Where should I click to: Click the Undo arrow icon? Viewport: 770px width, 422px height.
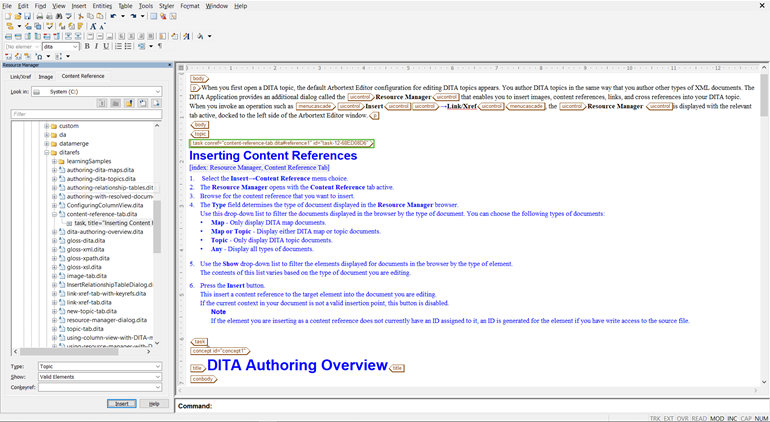pyautogui.click(x=113, y=16)
